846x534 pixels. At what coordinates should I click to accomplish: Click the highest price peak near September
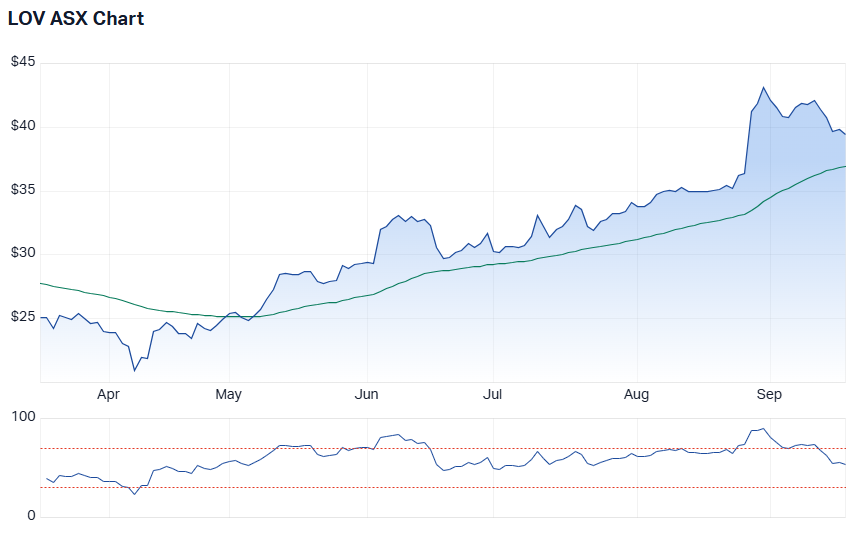coord(764,88)
